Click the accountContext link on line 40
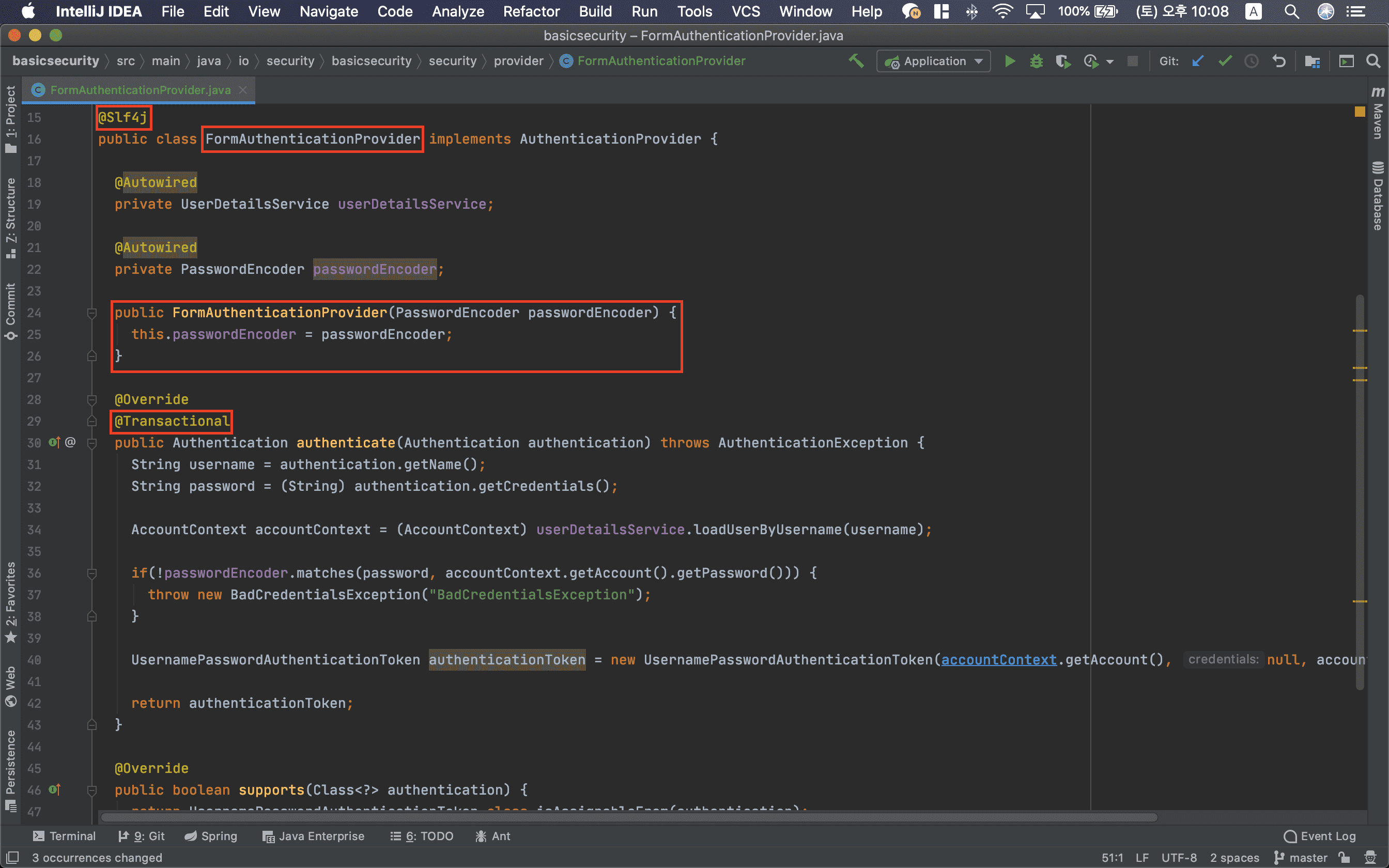Viewport: 1389px width, 868px height. (998, 660)
